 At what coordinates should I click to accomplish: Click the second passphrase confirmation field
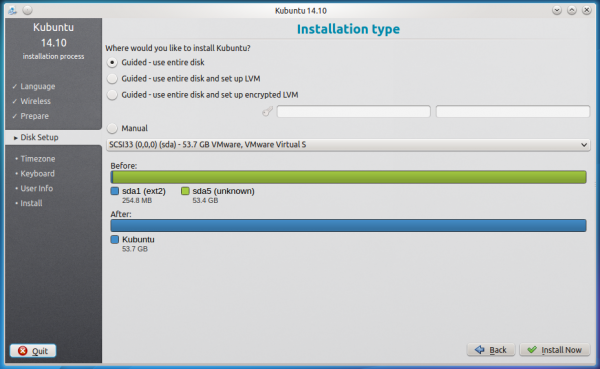(x=513, y=111)
